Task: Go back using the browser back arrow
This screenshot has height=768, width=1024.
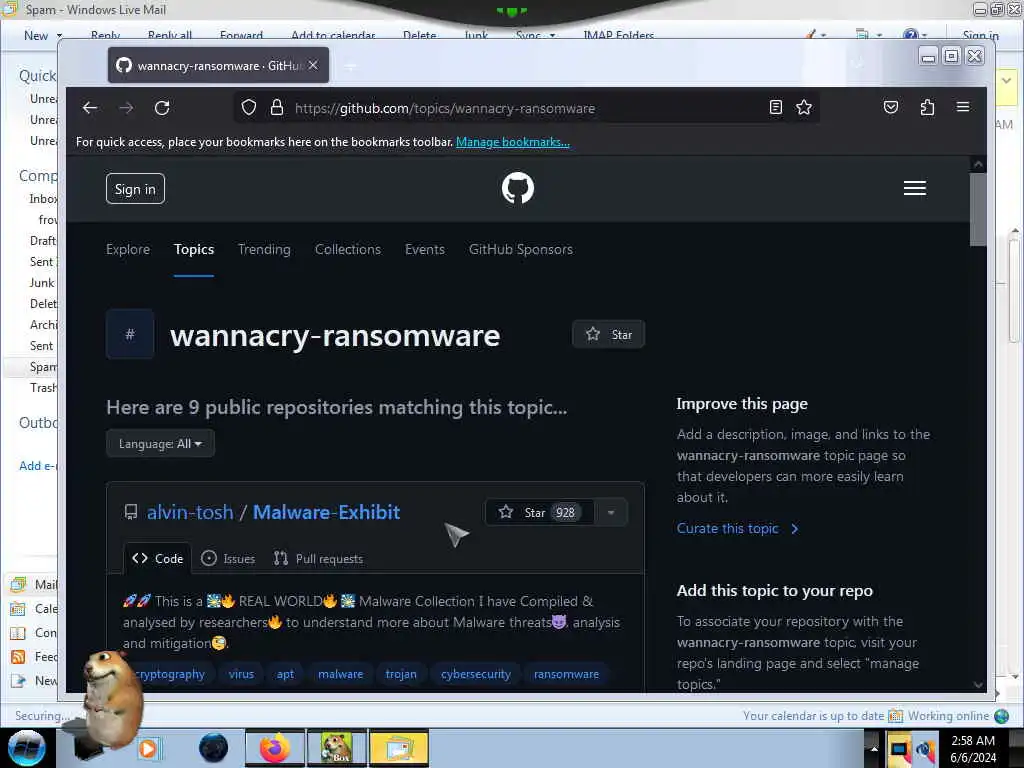Action: (90, 108)
